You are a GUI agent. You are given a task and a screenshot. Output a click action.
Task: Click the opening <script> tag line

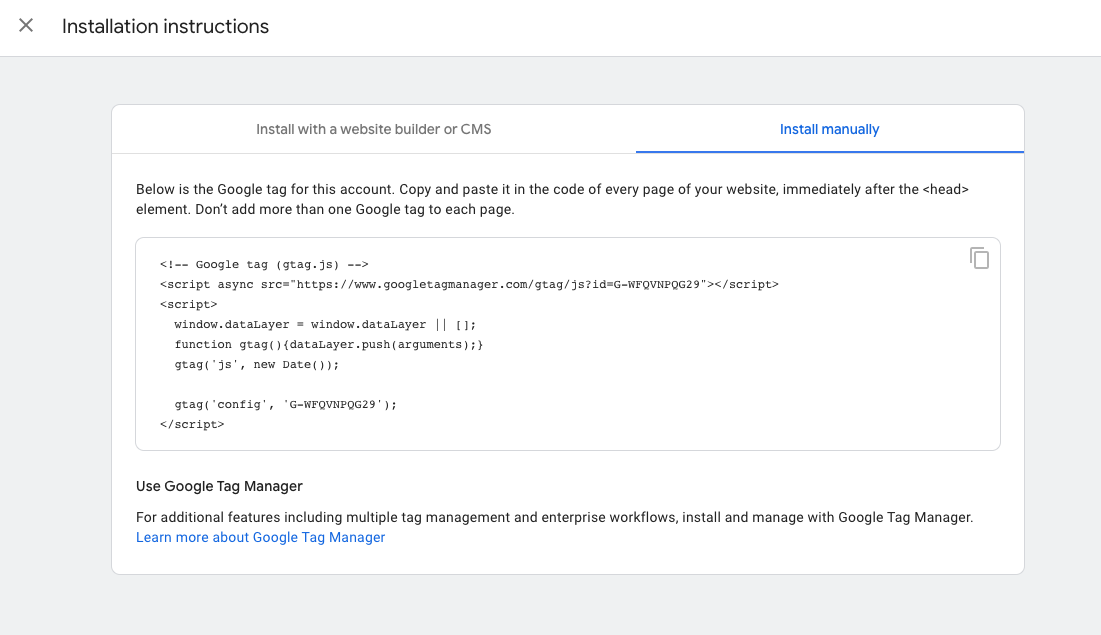(188, 305)
